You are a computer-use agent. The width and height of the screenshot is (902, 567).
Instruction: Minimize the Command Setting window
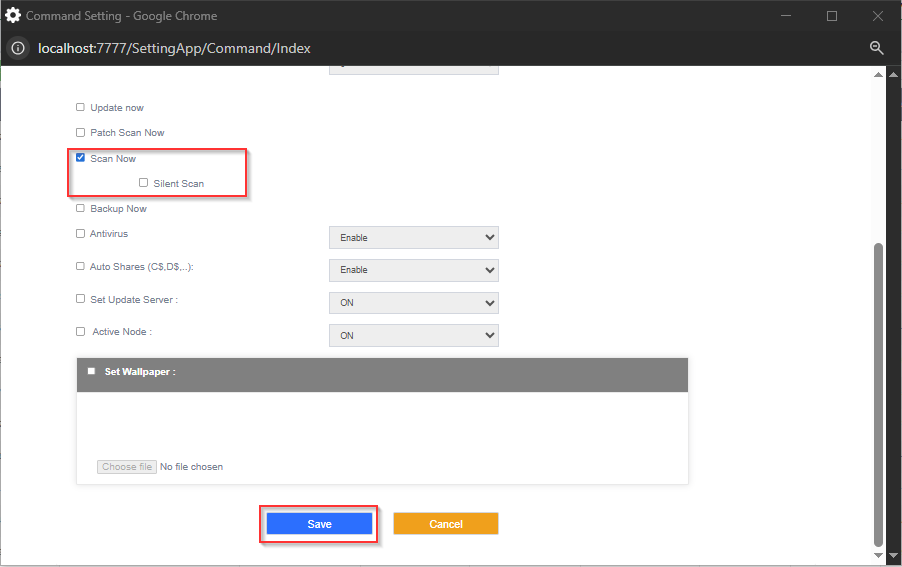(785, 16)
